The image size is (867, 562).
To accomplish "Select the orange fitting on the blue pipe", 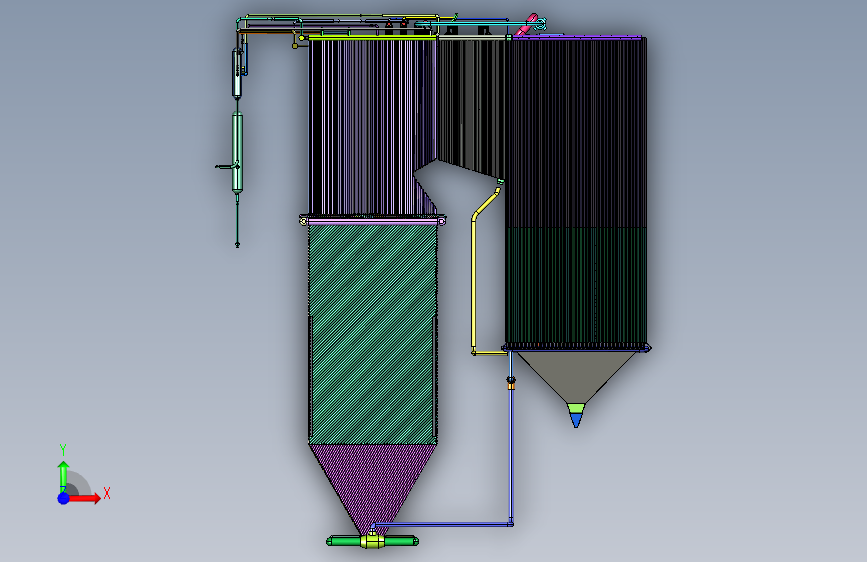I will [x=511, y=386].
